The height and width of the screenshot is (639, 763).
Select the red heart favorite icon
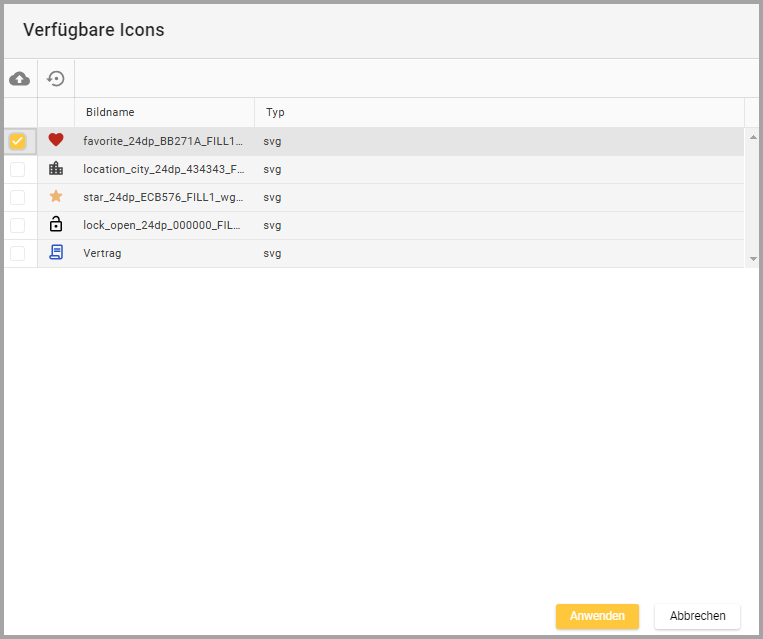[56, 141]
